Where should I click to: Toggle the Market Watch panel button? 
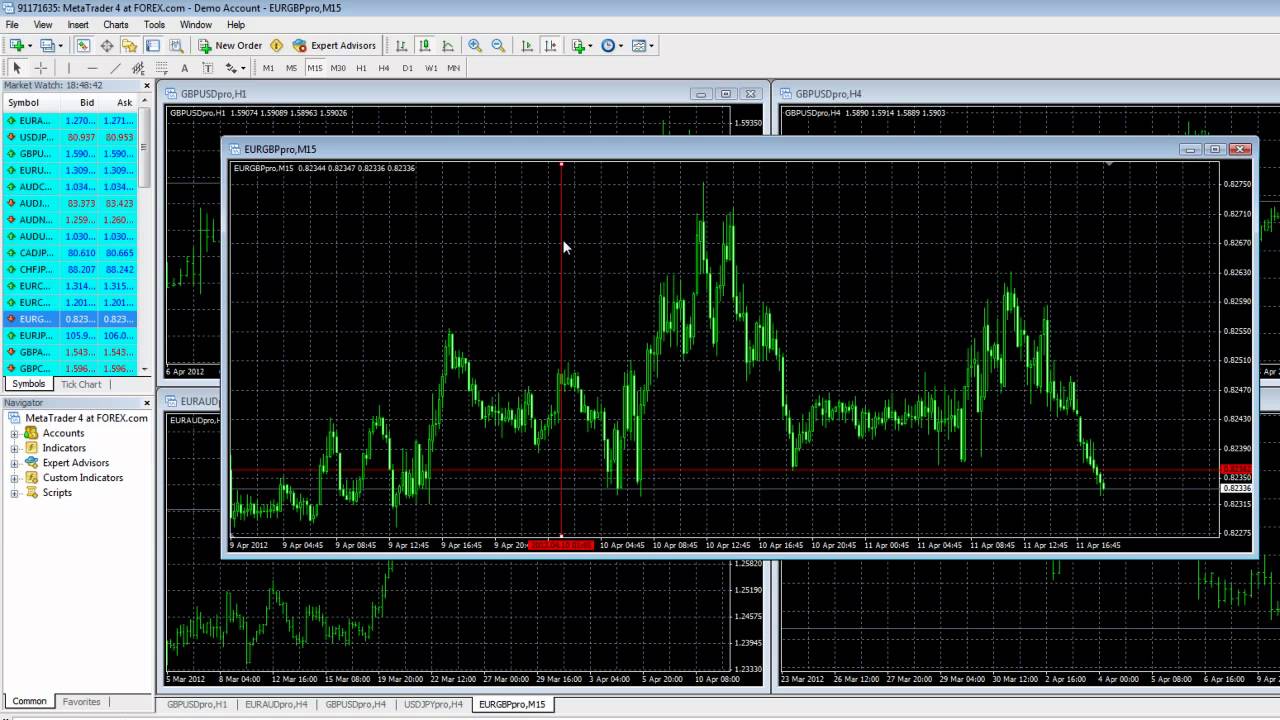click(x=83, y=45)
